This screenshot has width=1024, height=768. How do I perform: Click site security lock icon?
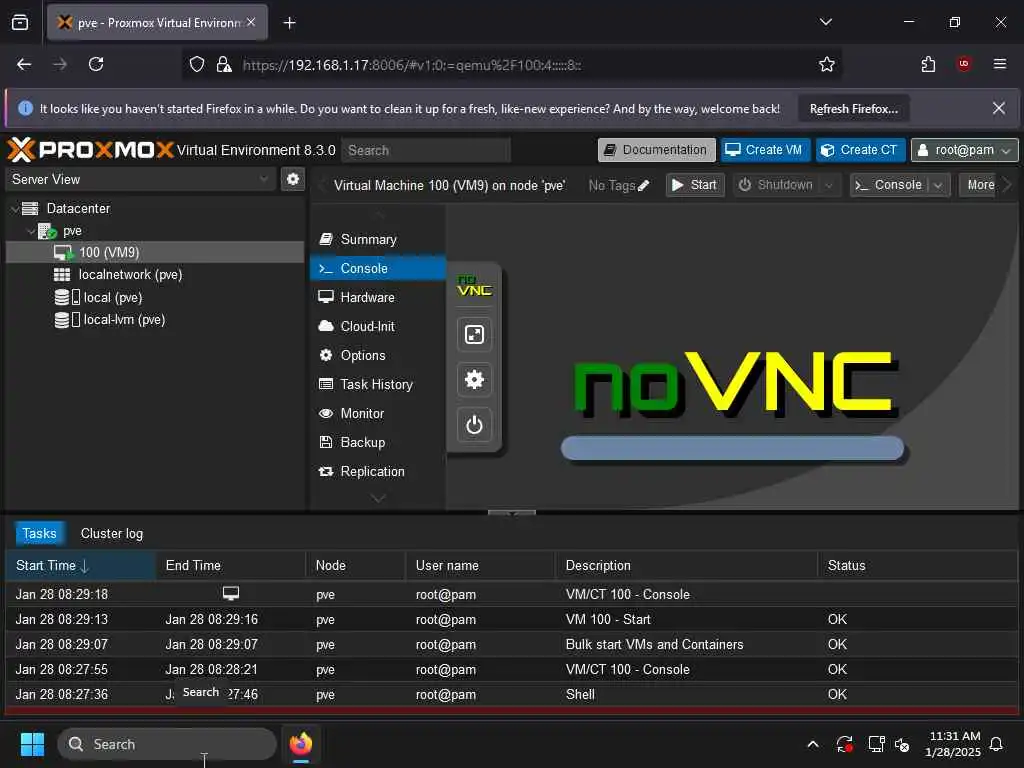pos(224,64)
